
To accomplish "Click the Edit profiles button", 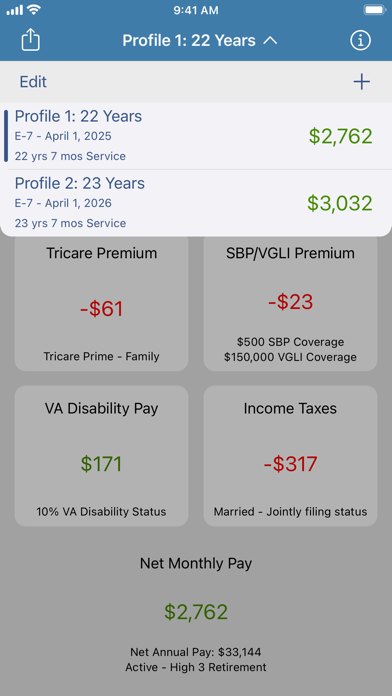I will pos(33,82).
